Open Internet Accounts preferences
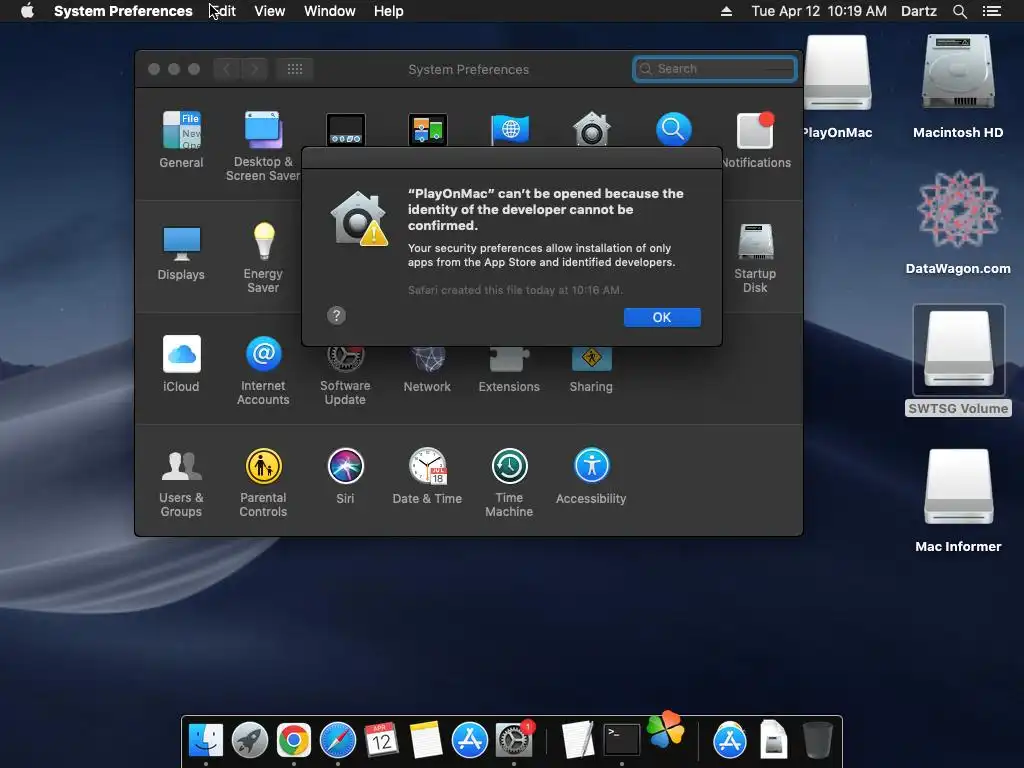The image size is (1024, 768). (x=263, y=370)
